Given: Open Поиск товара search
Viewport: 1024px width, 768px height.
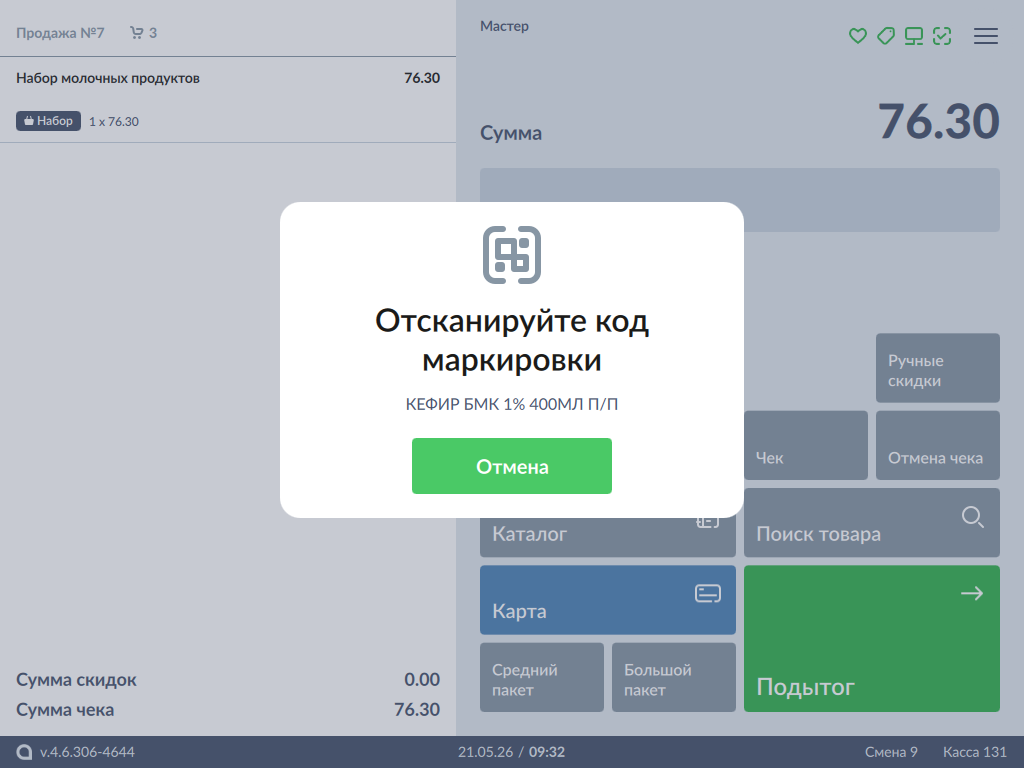Looking at the screenshot, I should point(871,522).
